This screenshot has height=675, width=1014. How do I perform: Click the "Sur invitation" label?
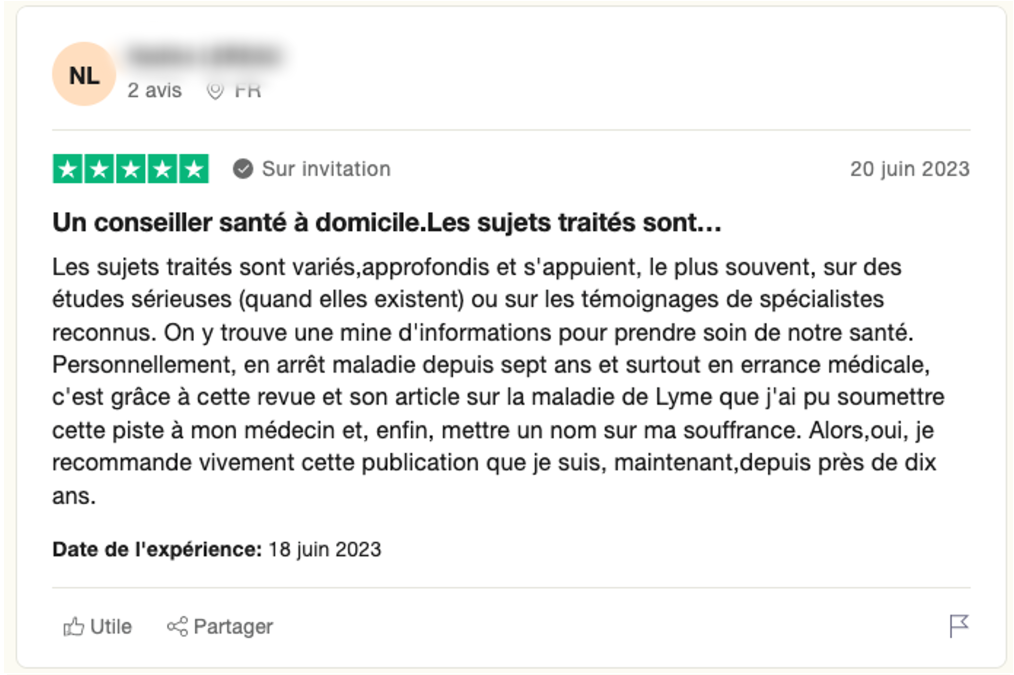pos(326,169)
